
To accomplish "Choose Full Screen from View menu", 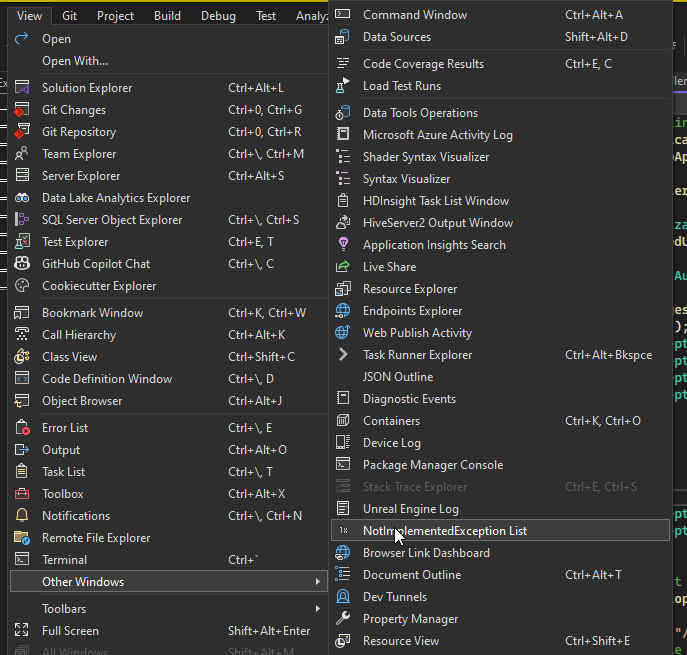I will pos(70,631).
